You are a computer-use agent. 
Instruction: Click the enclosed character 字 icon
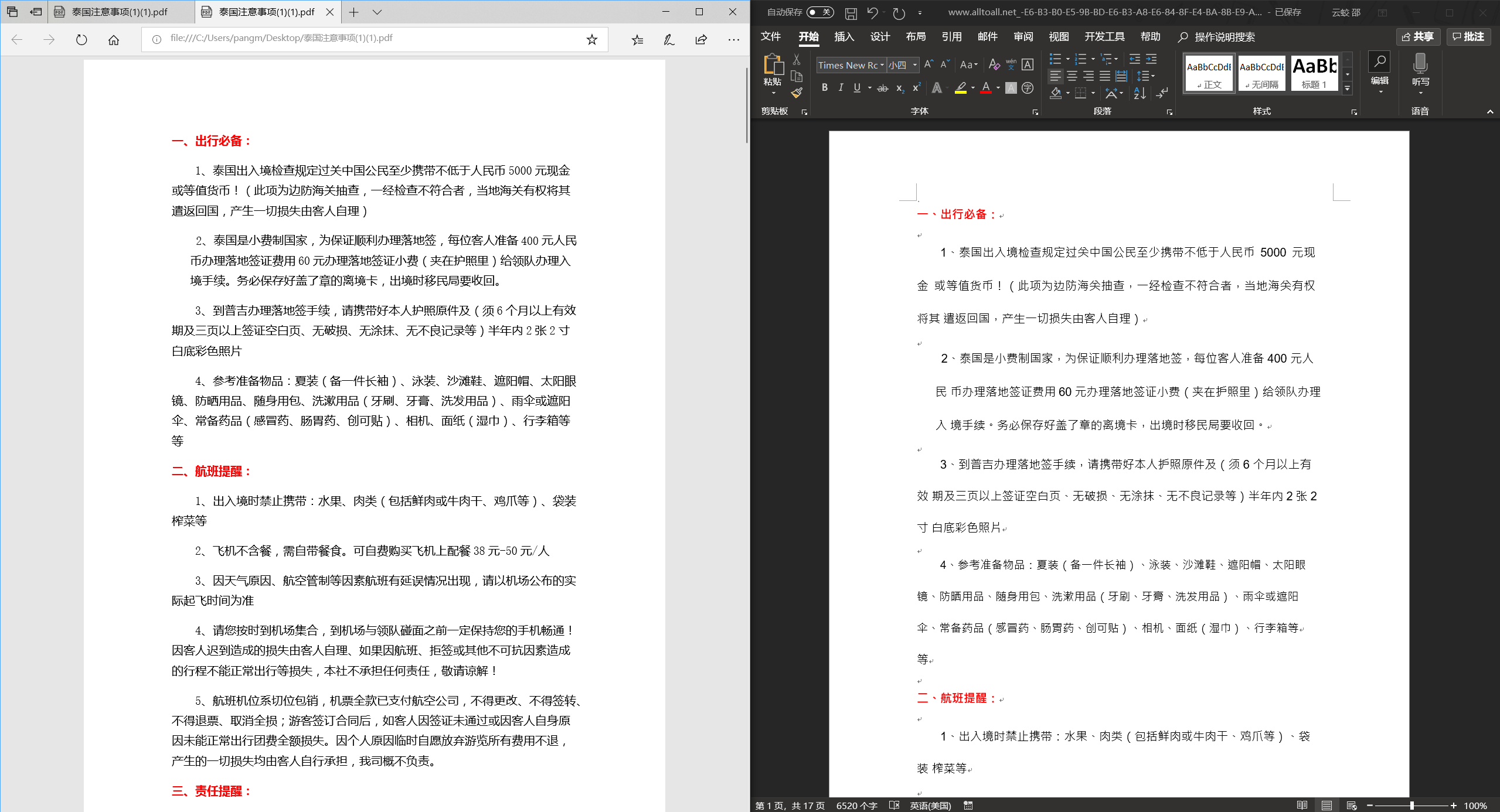pos(1028,88)
